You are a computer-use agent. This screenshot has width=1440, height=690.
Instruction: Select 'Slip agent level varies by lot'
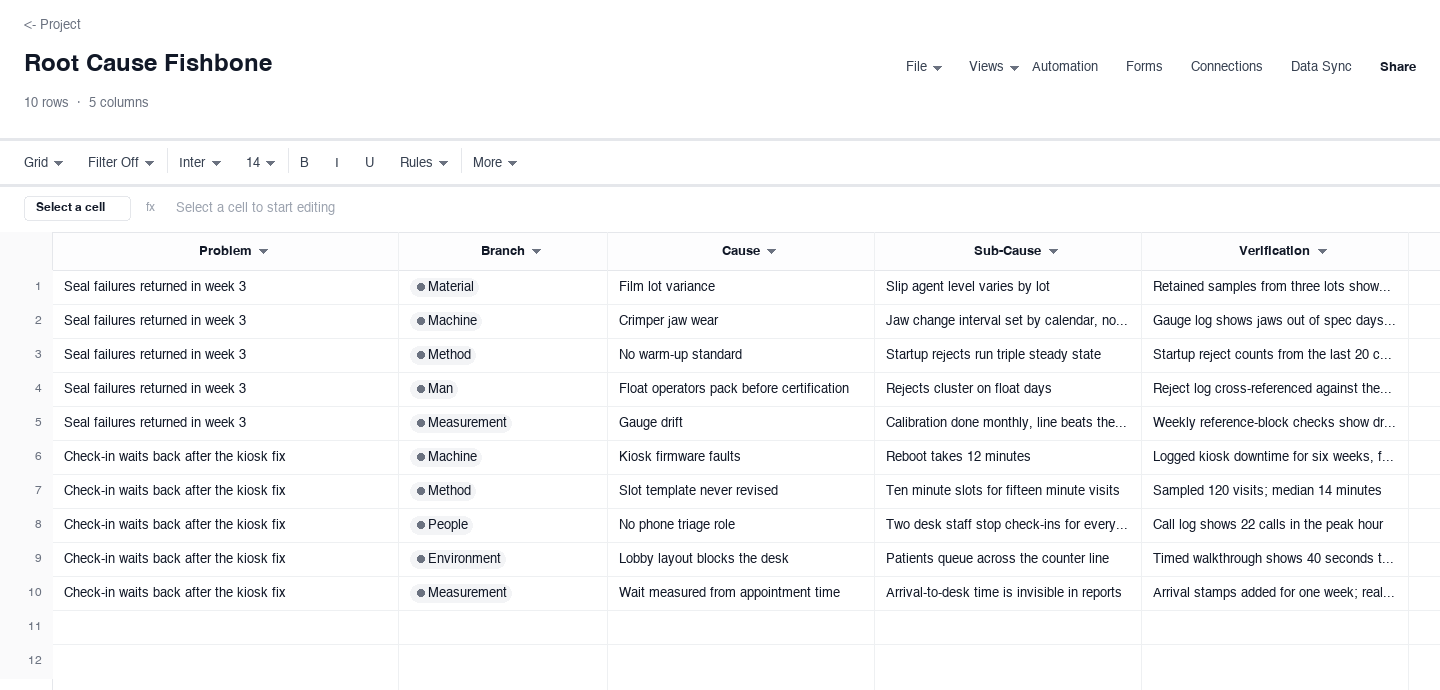[x=1008, y=287]
